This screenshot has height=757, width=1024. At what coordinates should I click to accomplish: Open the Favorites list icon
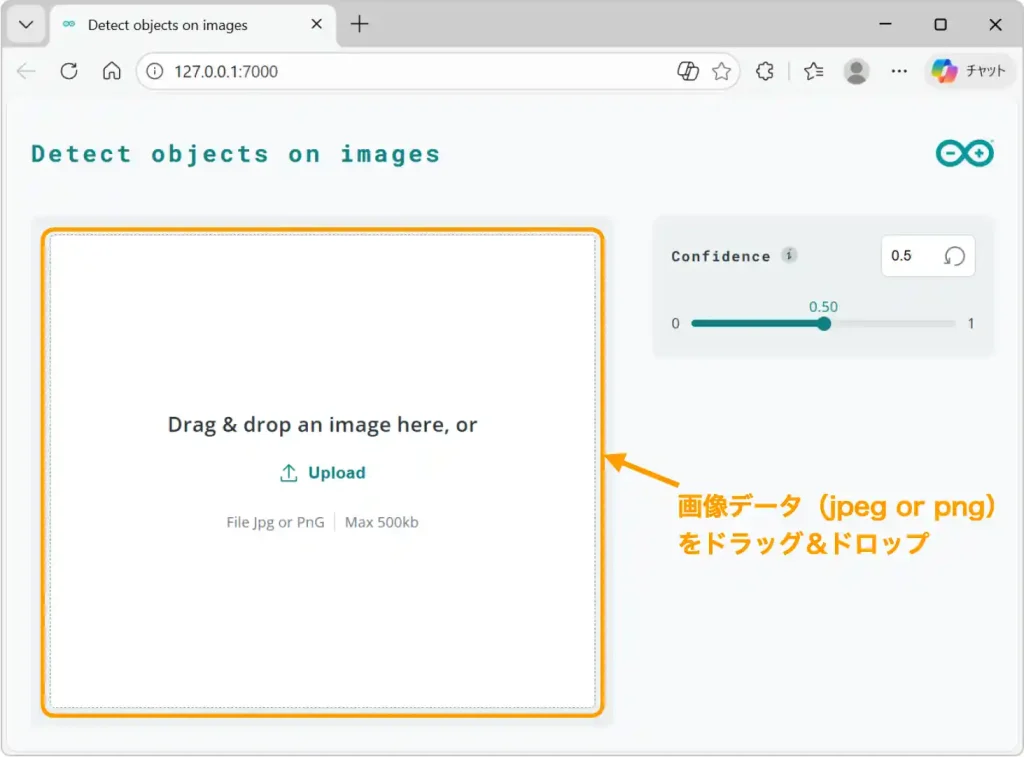coord(812,71)
